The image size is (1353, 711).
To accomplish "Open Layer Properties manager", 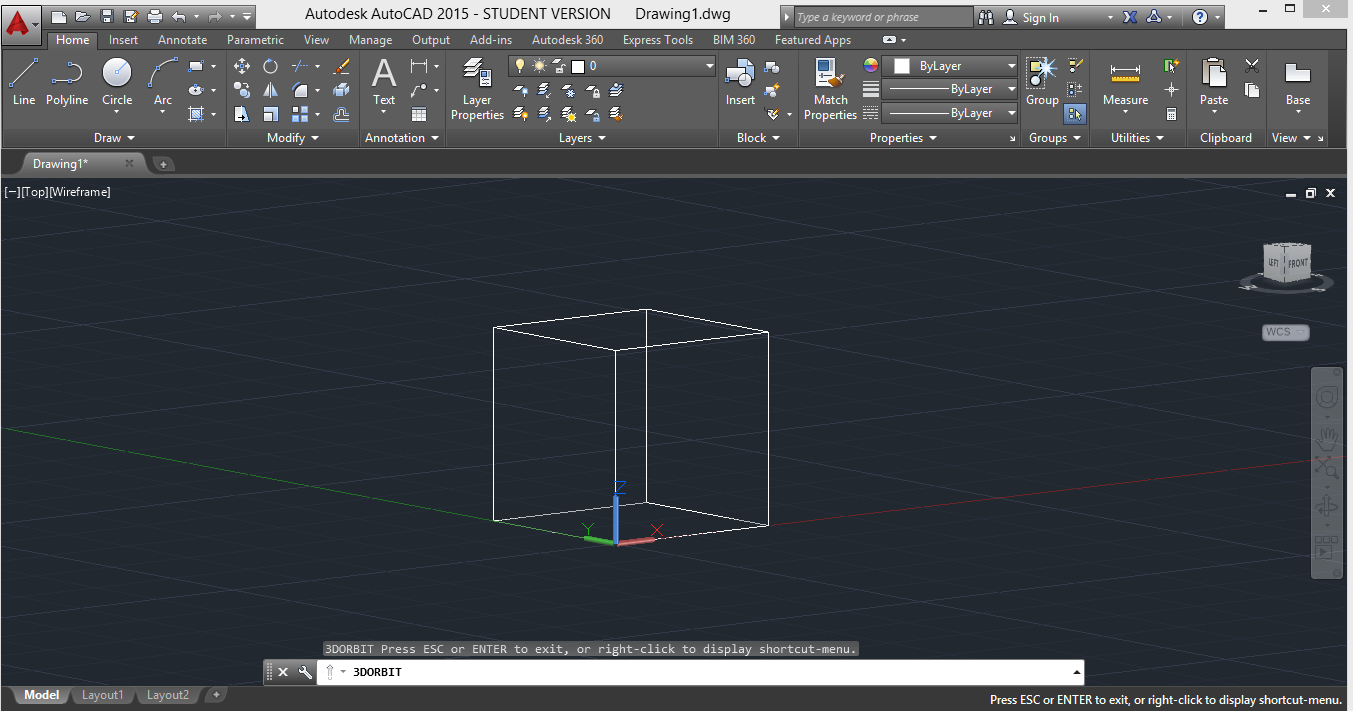I will 477,89.
